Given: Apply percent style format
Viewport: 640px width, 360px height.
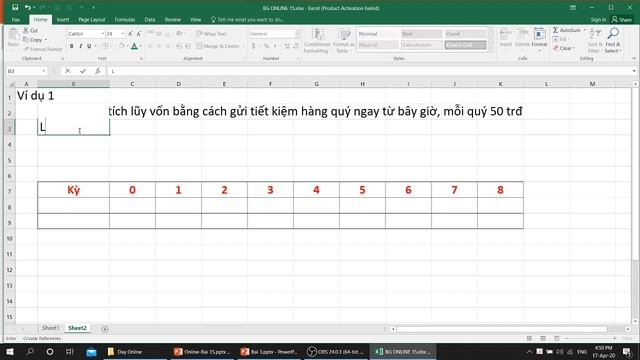Looking at the screenshot, I should (x=266, y=46).
